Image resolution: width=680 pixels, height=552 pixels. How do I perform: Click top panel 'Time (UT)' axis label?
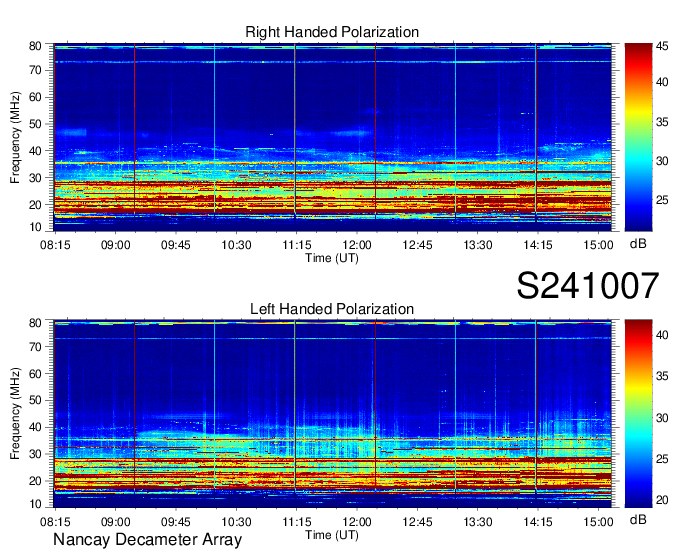tap(332, 258)
